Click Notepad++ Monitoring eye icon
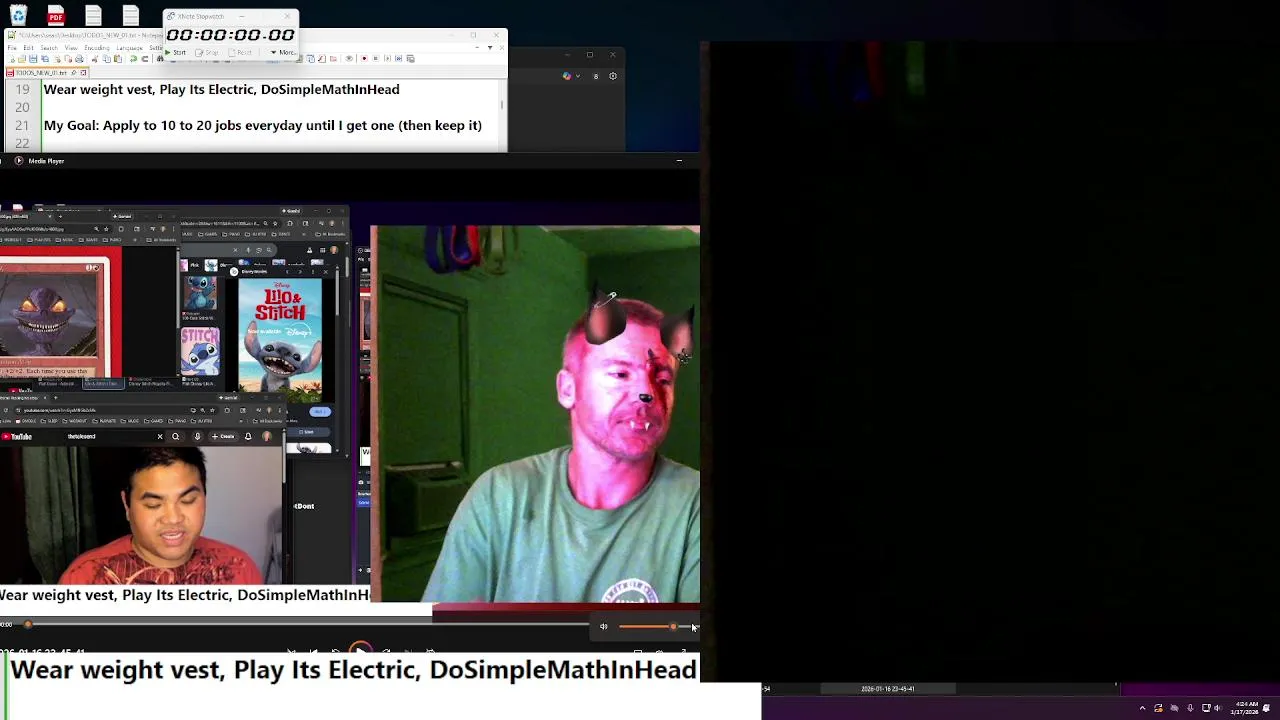The image size is (1280, 720). click(x=349, y=58)
